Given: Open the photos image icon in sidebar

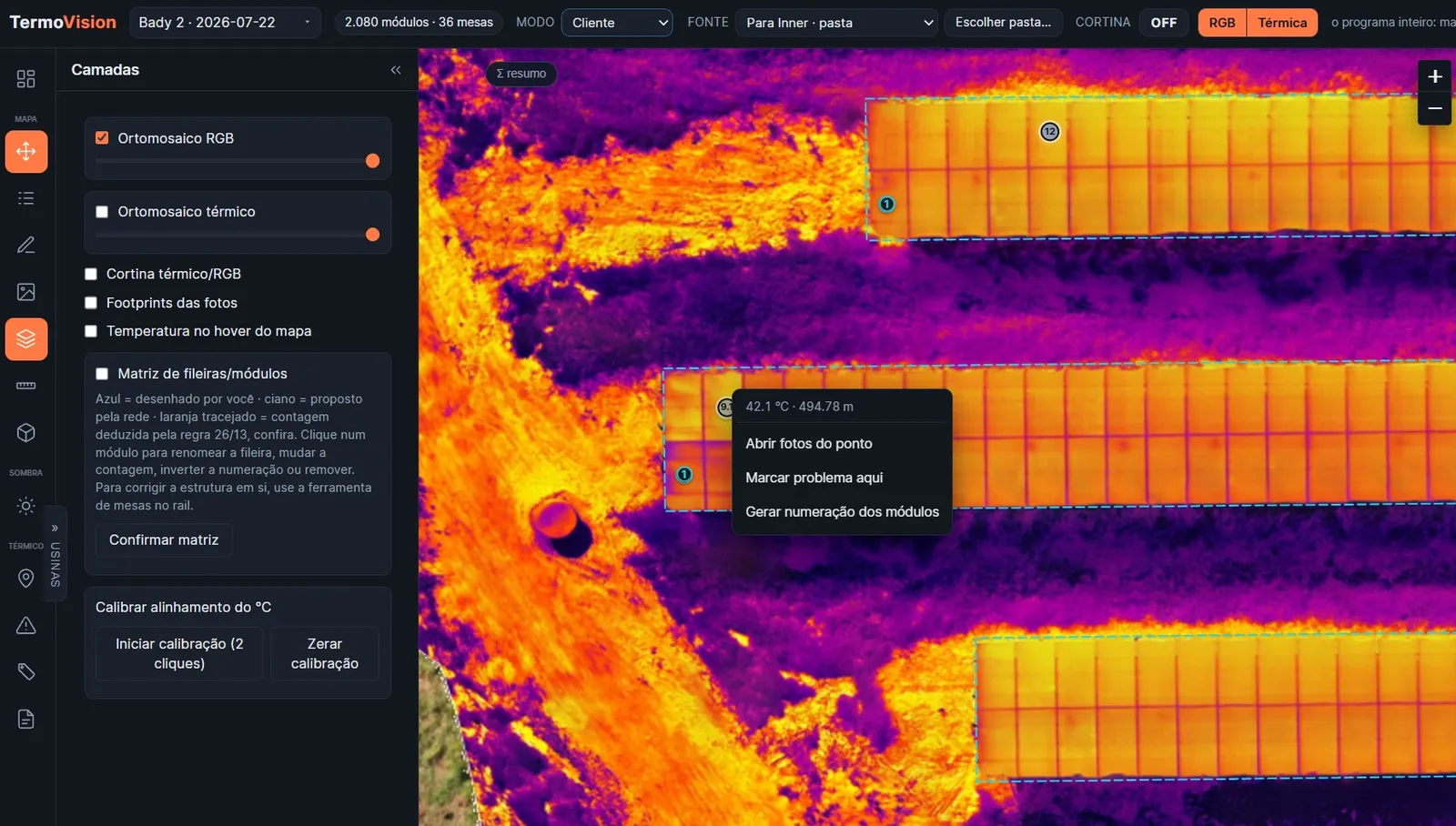Looking at the screenshot, I should (x=25, y=292).
